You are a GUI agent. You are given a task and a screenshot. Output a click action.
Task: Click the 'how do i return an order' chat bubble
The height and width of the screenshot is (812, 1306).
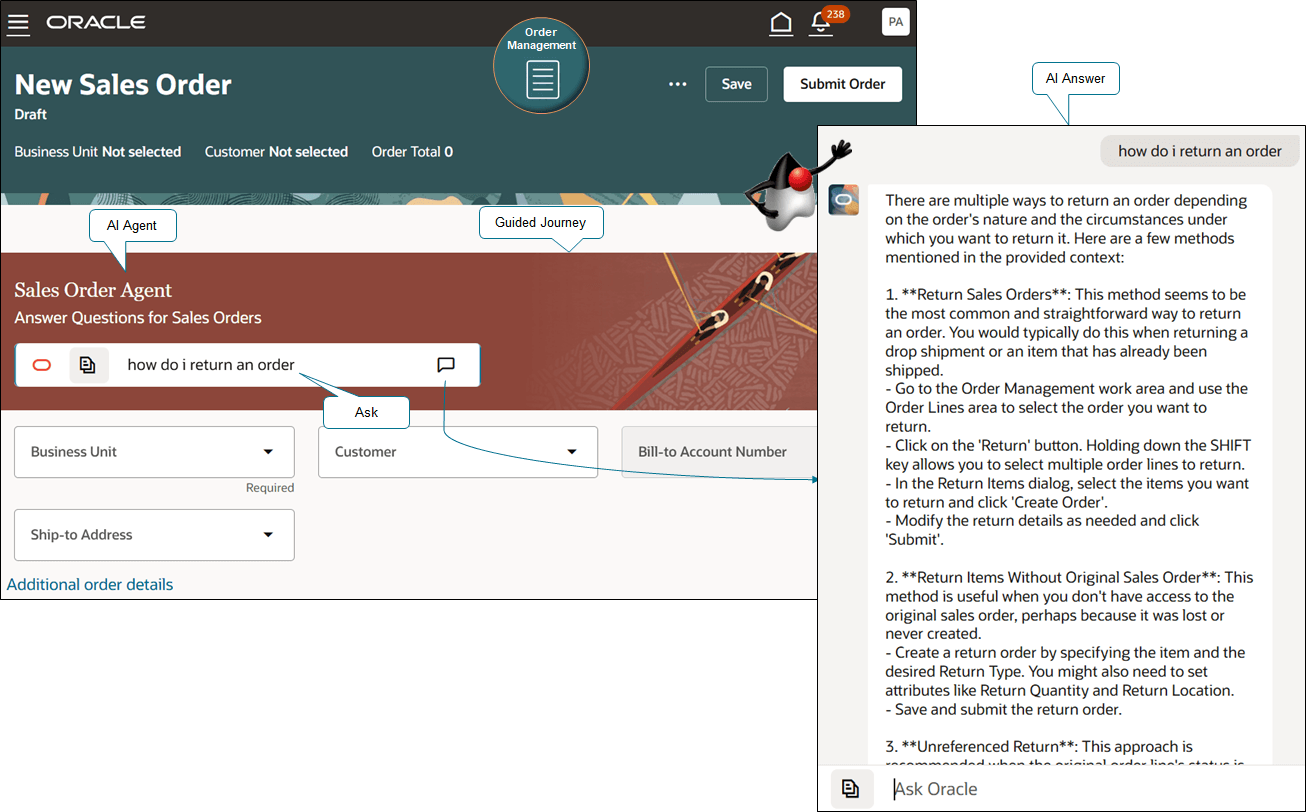(x=1199, y=151)
